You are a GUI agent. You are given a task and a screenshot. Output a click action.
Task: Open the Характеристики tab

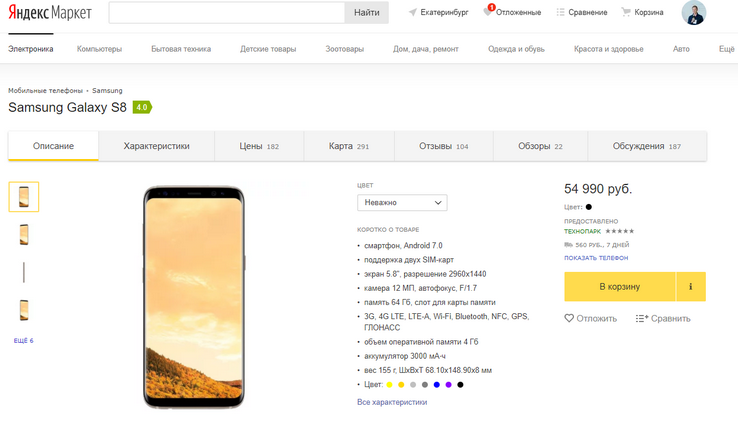[x=156, y=146]
